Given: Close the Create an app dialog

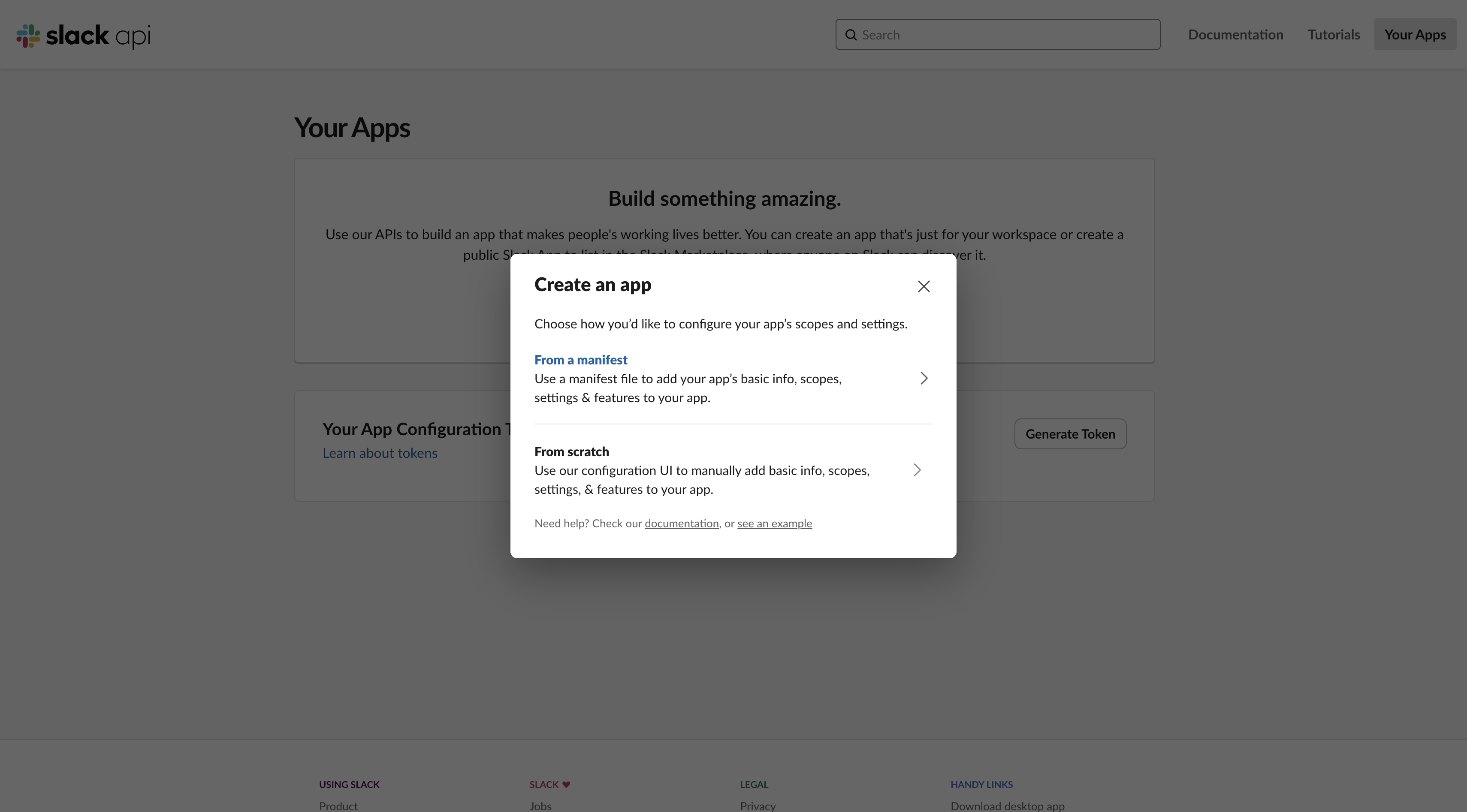Looking at the screenshot, I should [924, 286].
